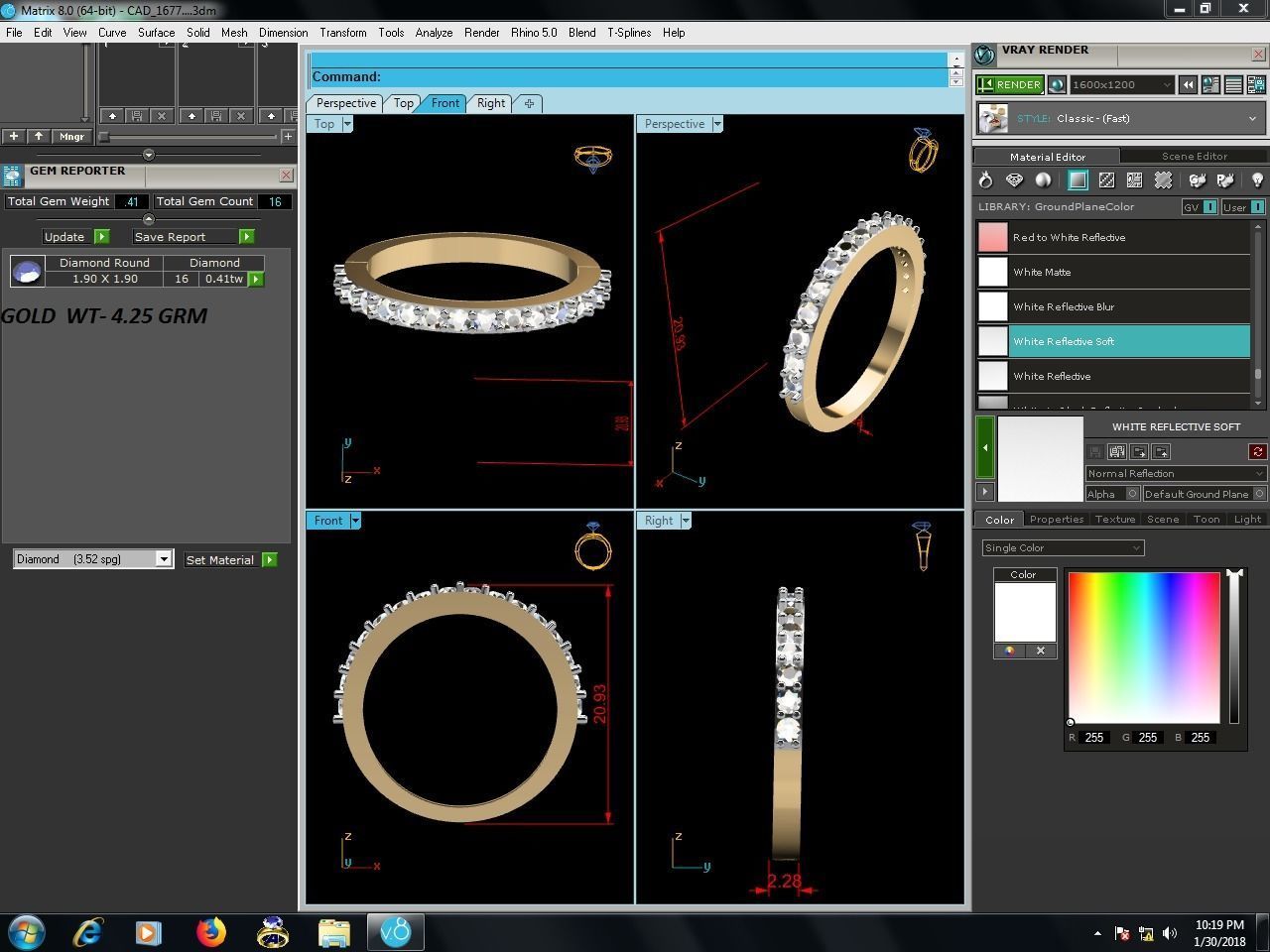1270x952 pixels.
Task: Click the import material folder icon
Action: point(1161,451)
